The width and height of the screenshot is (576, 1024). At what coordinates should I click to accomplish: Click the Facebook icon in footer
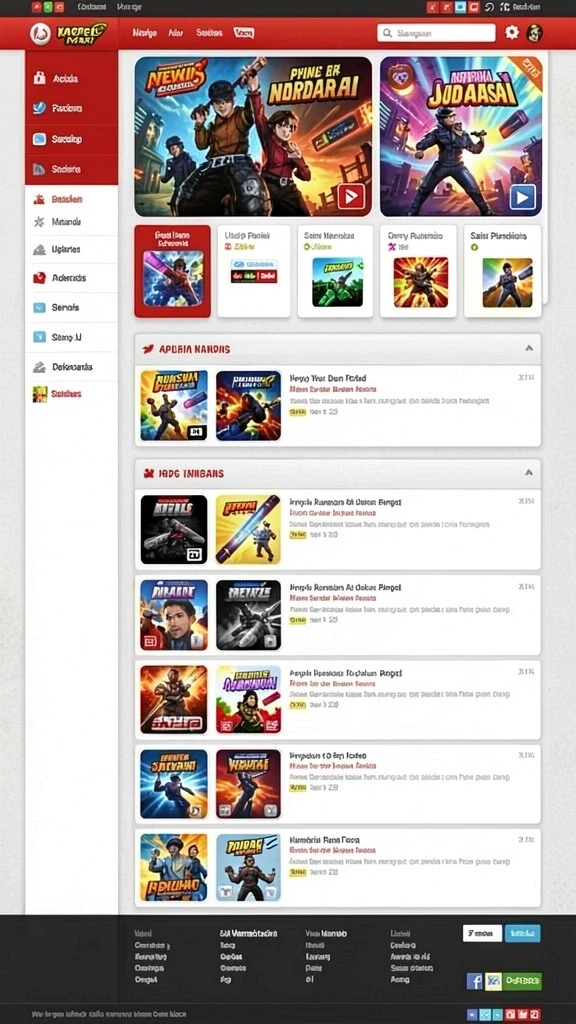474,981
